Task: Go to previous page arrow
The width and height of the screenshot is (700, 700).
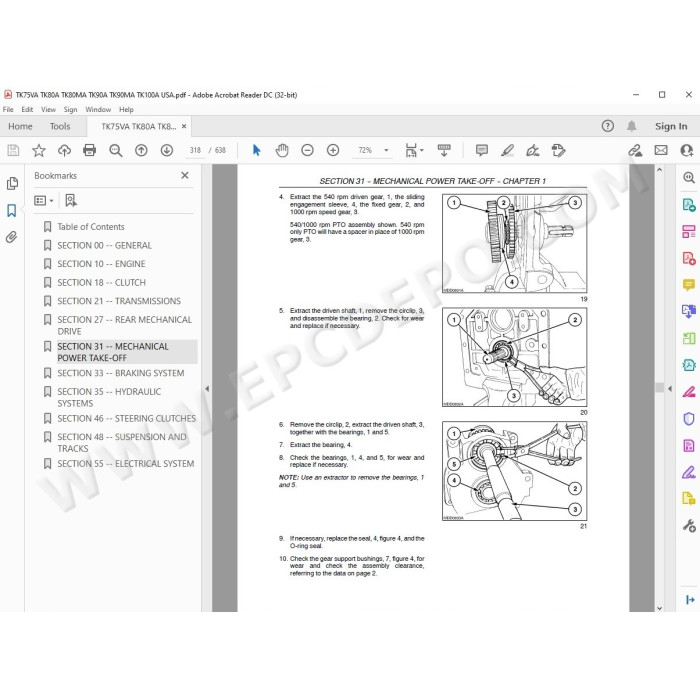Action: [141, 150]
